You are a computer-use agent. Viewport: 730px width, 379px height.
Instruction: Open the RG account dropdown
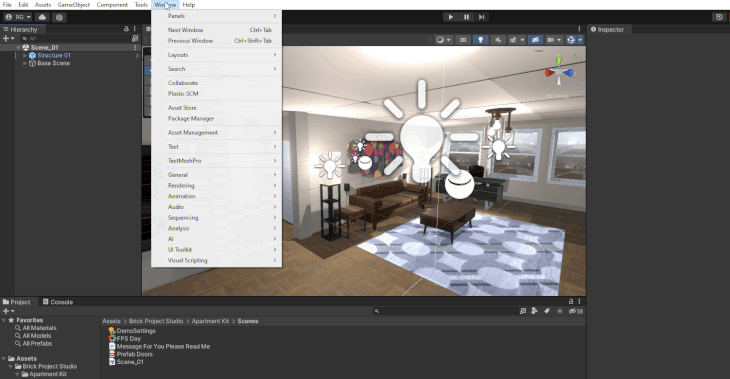[18, 17]
